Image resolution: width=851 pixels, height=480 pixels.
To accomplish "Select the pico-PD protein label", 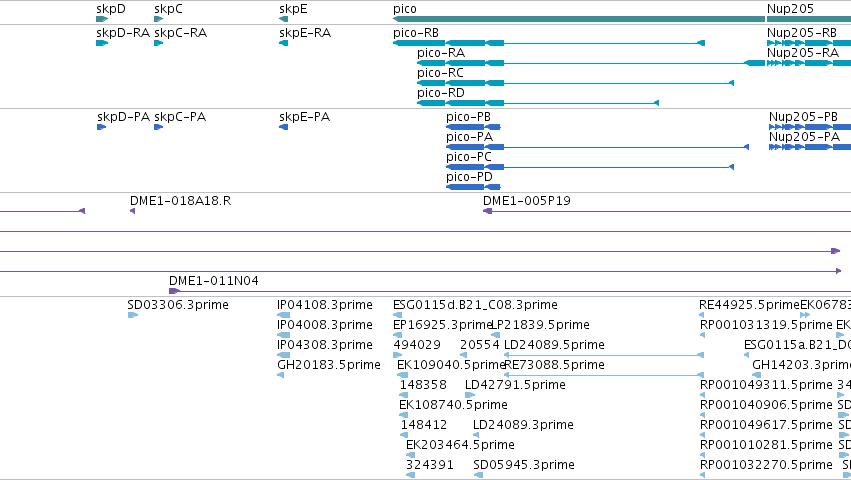I will (469, 178).
